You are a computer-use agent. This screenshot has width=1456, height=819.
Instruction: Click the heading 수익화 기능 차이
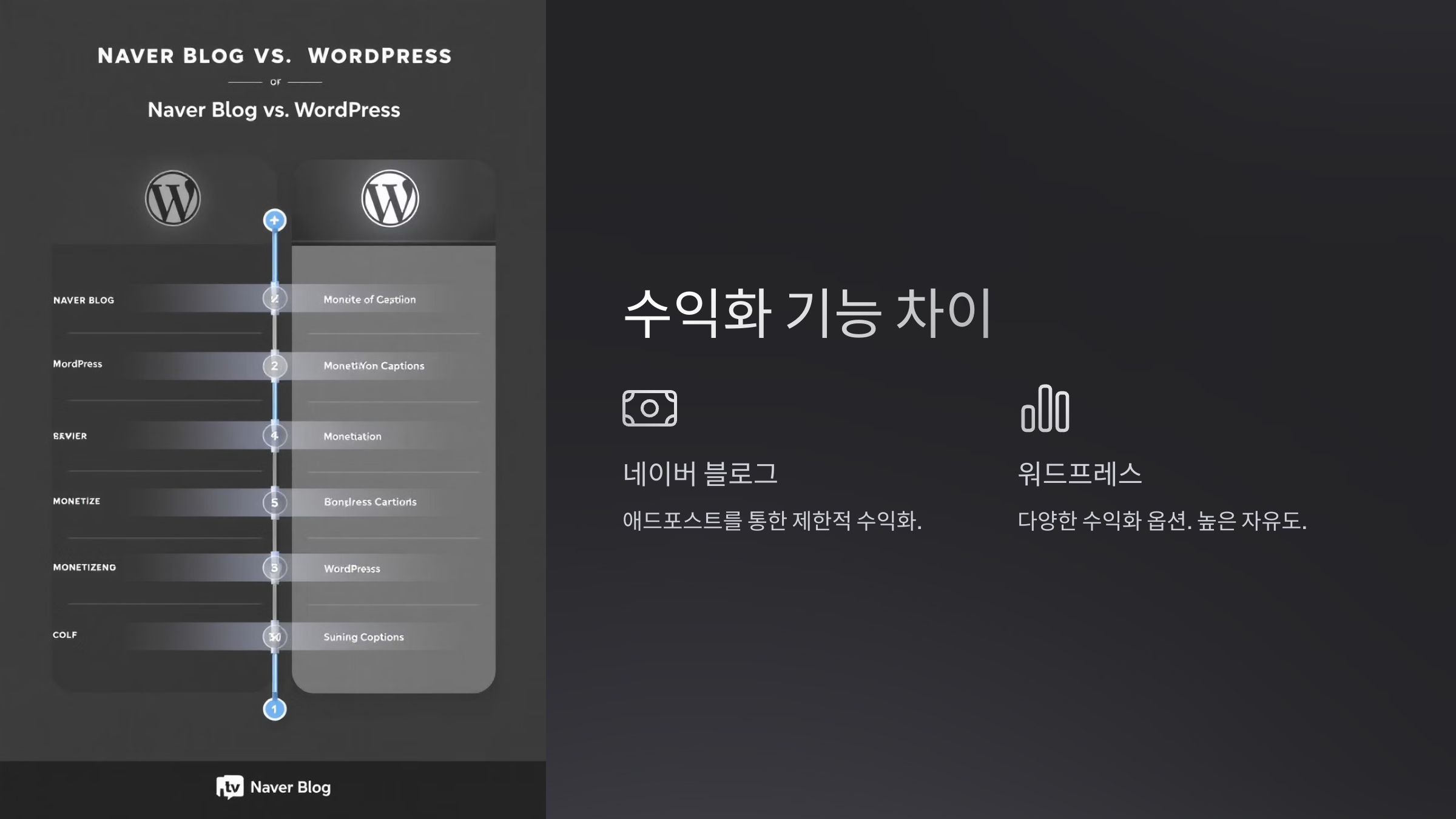[808, 312]
